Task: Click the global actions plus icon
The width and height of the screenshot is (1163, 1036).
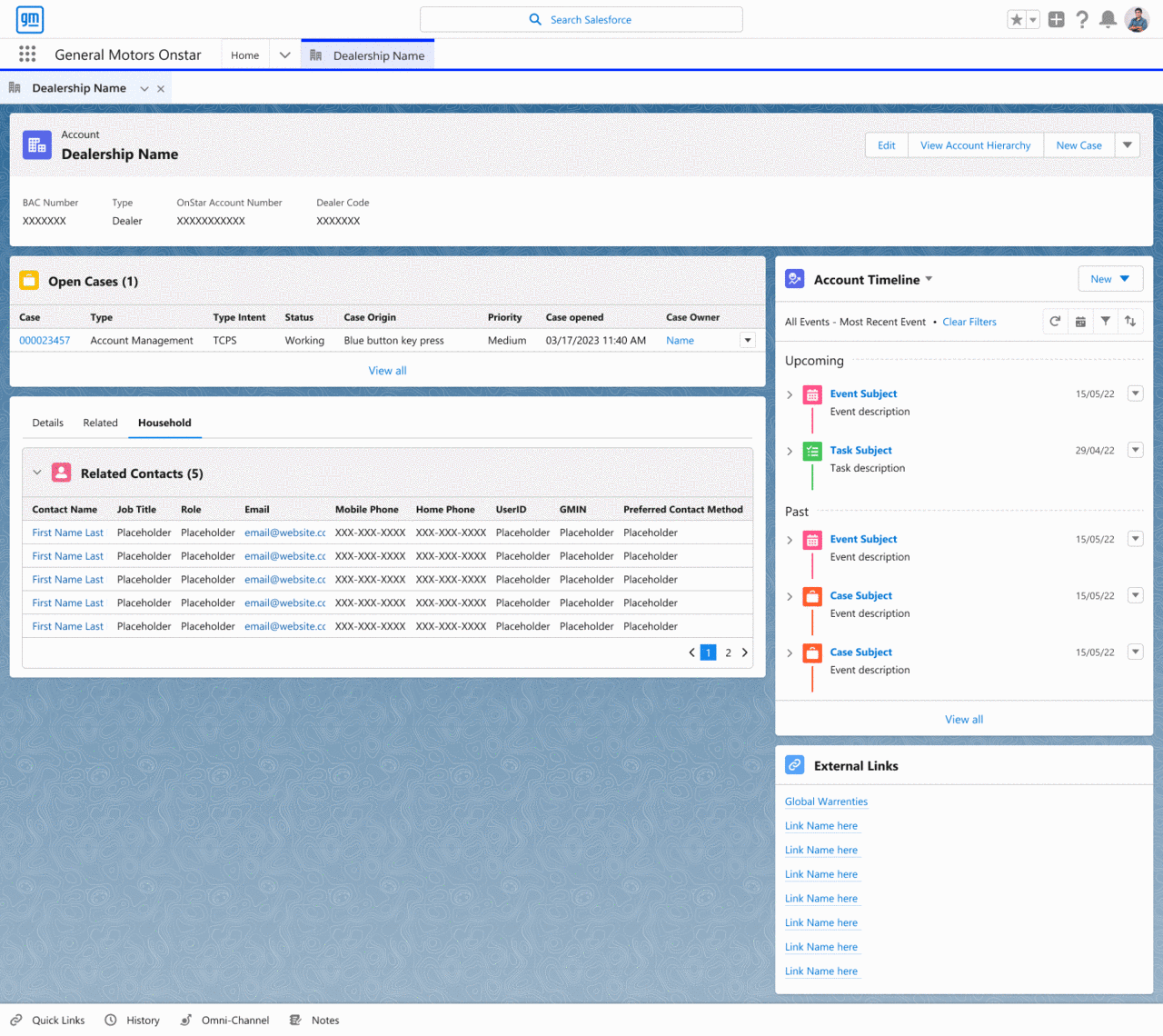Action: coord(1056,19)
